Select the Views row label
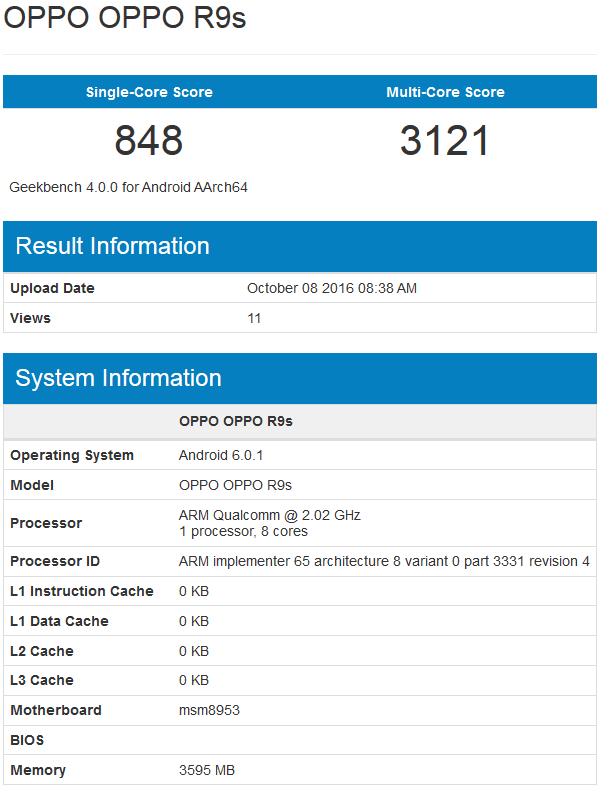This screenshot has height=786, width=600. click(30, 318)
